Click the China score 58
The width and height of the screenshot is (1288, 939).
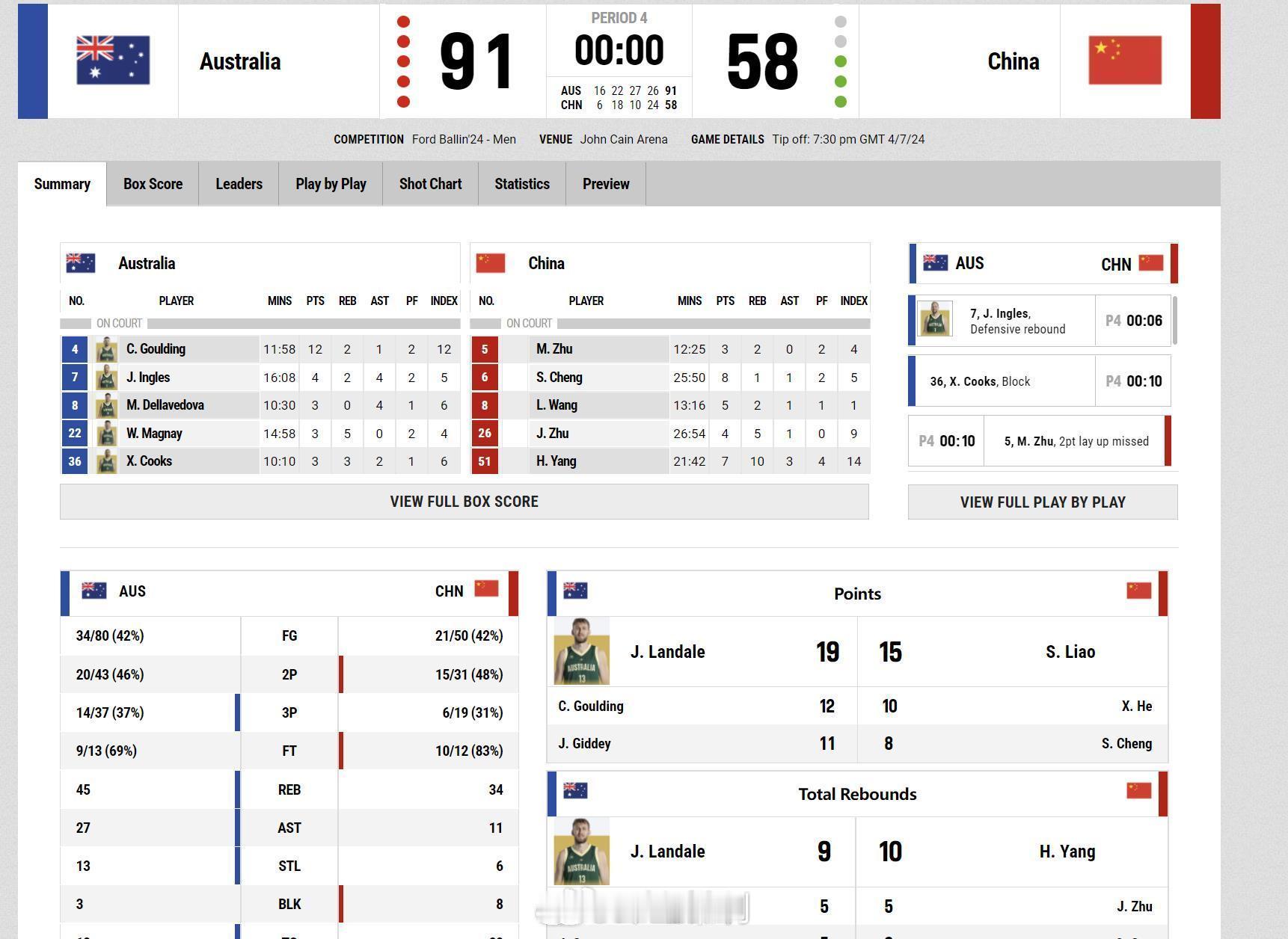click(x=762, y=61)
